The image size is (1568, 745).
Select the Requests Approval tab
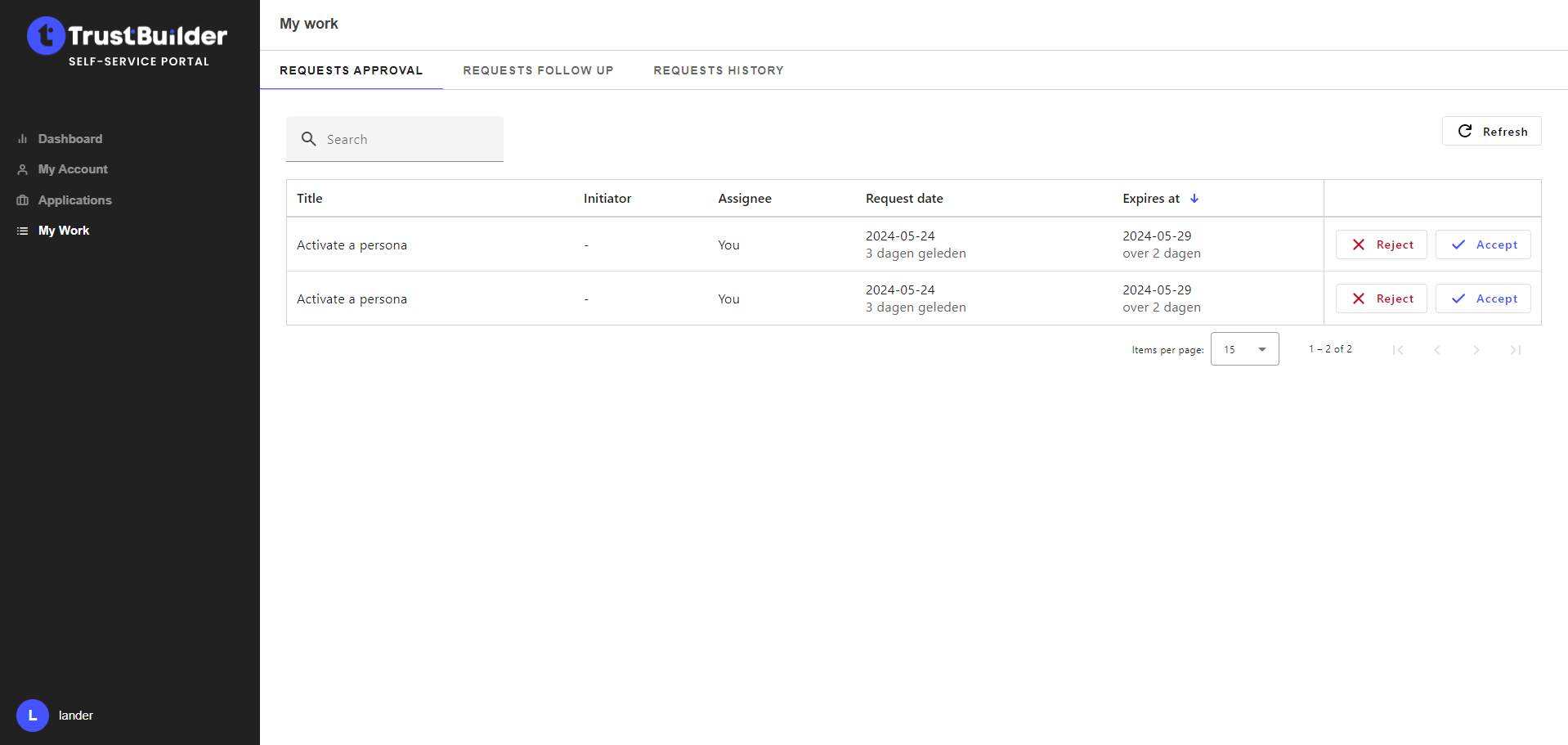351,70
